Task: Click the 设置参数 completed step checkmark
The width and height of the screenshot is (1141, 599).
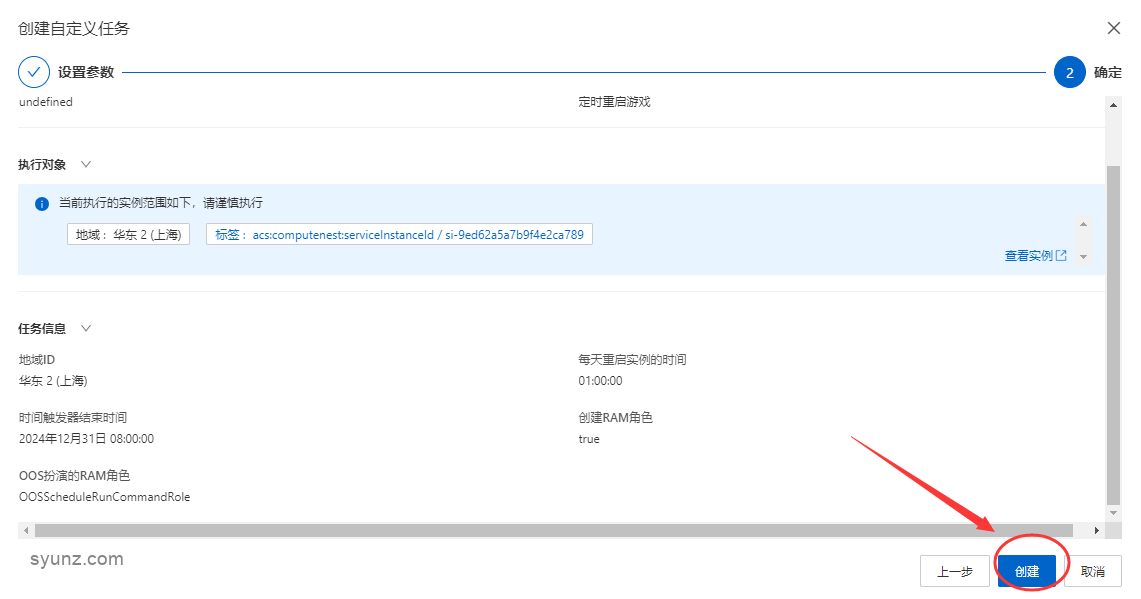Action: [x=33, y=73]
